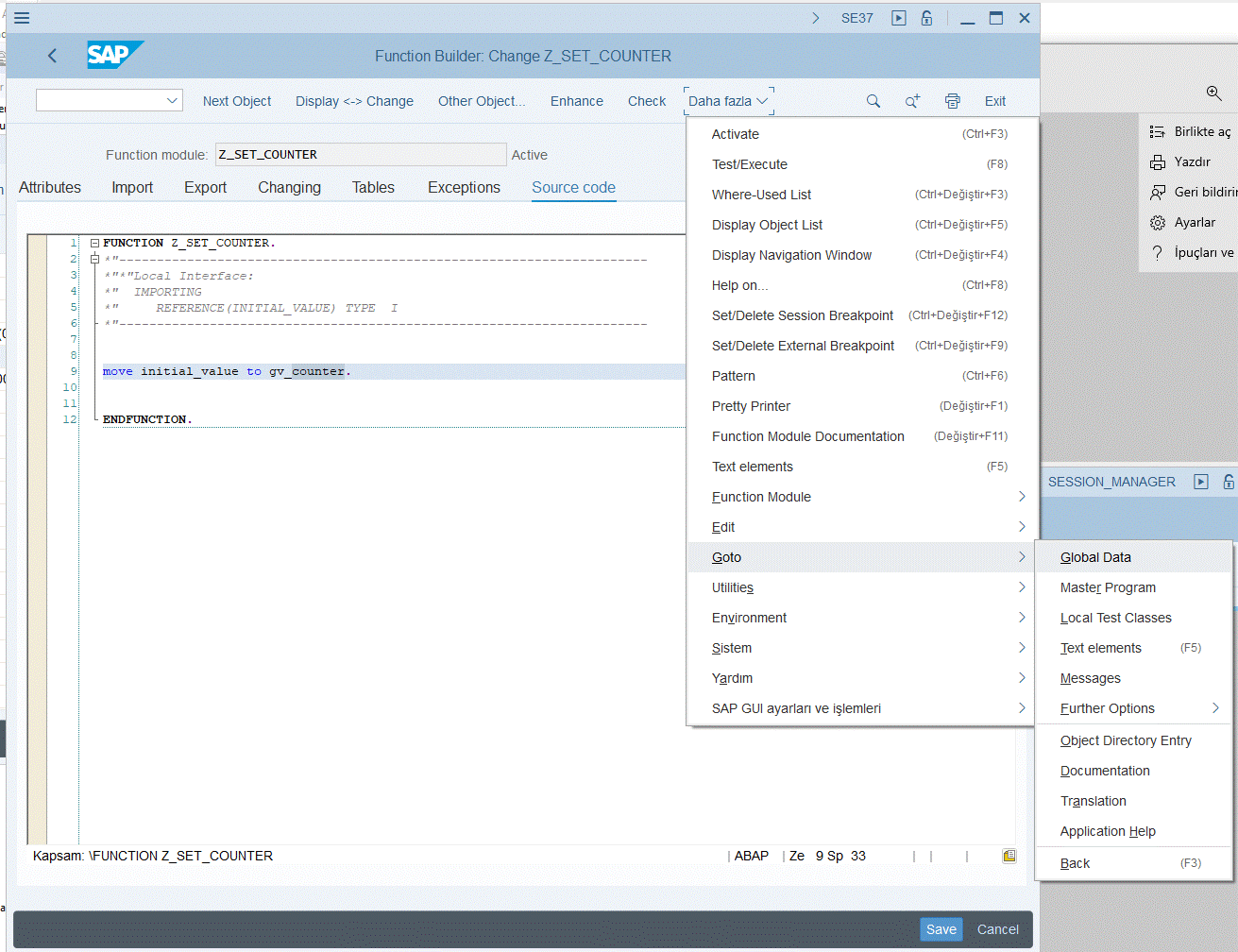The image size is (1238, 952).
Task: Click the search magnifier icon in toolbar
Action: click(x=873, y=101)
